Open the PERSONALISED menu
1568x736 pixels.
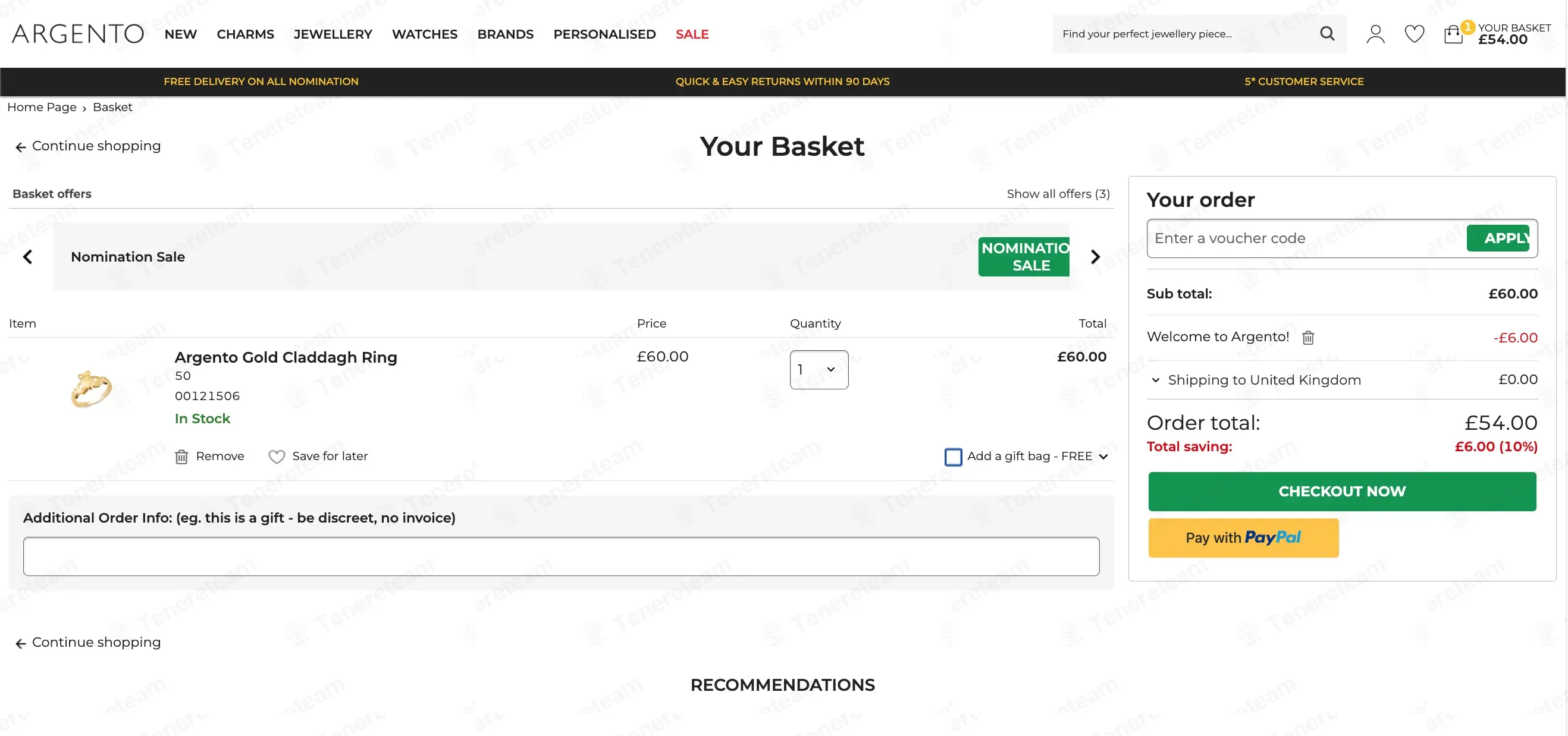pyautogui.click(x=604, y=34)
